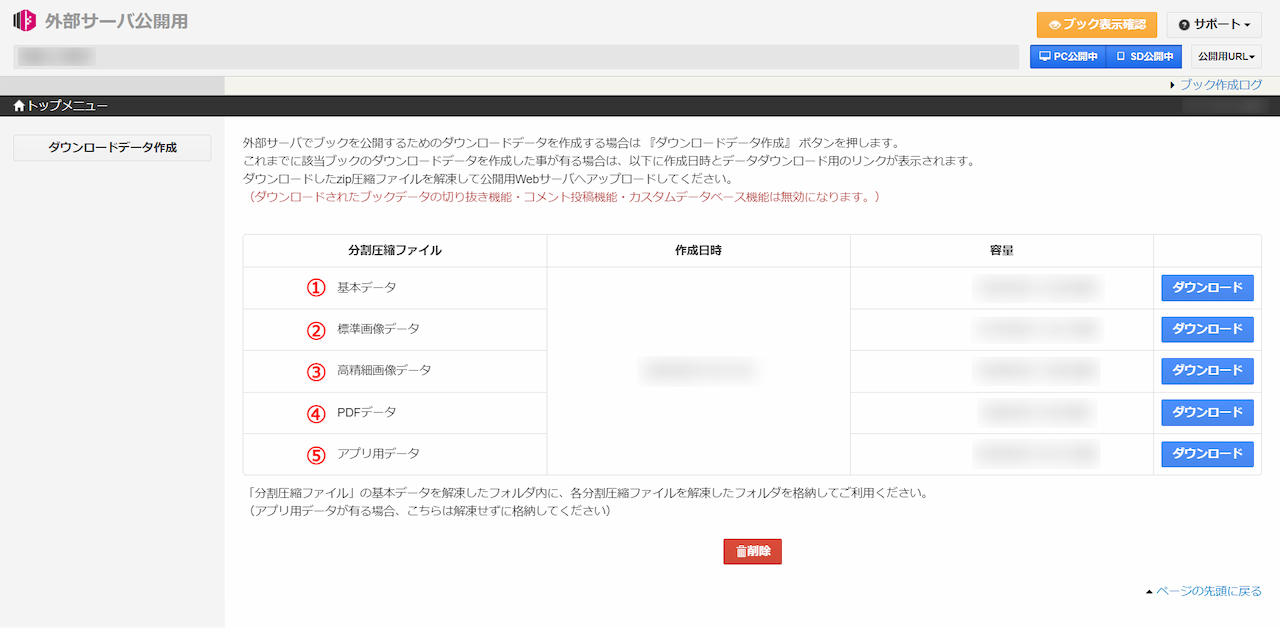Screen dimensions: 1280x628
Task: Open the ブック作成ログ link
Action: point(1220,85)
